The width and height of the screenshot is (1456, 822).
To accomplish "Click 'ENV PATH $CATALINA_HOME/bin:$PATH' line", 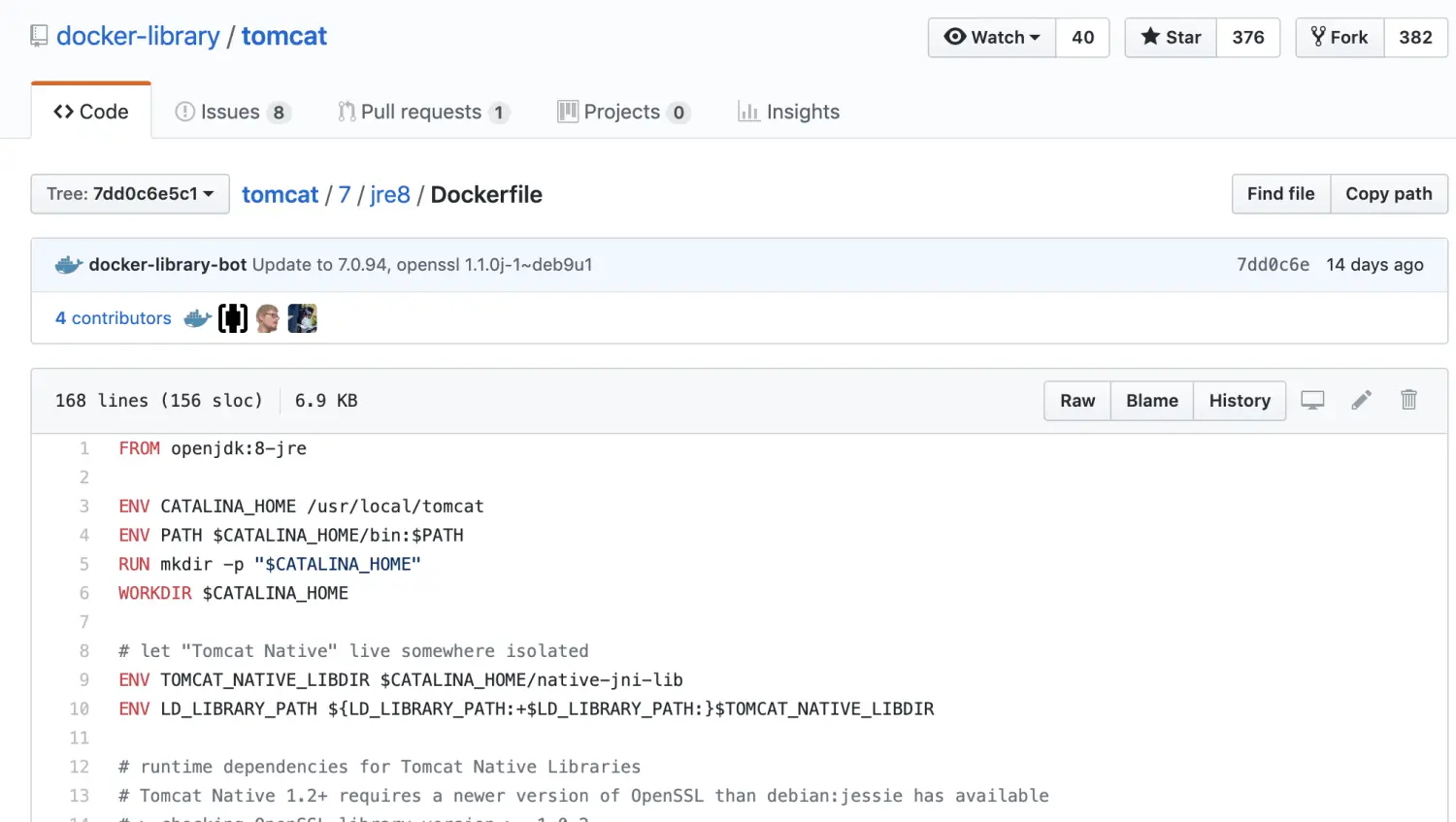I will click(291, 536).
